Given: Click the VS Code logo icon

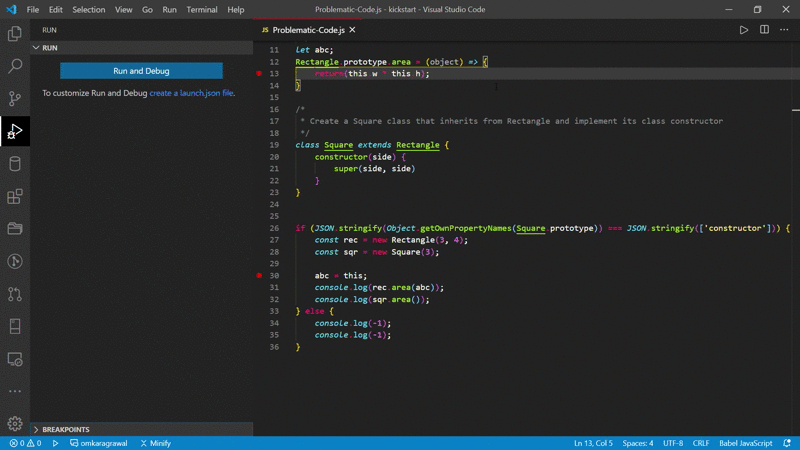Looking at the screenshot, I should [x=11, y=9].
